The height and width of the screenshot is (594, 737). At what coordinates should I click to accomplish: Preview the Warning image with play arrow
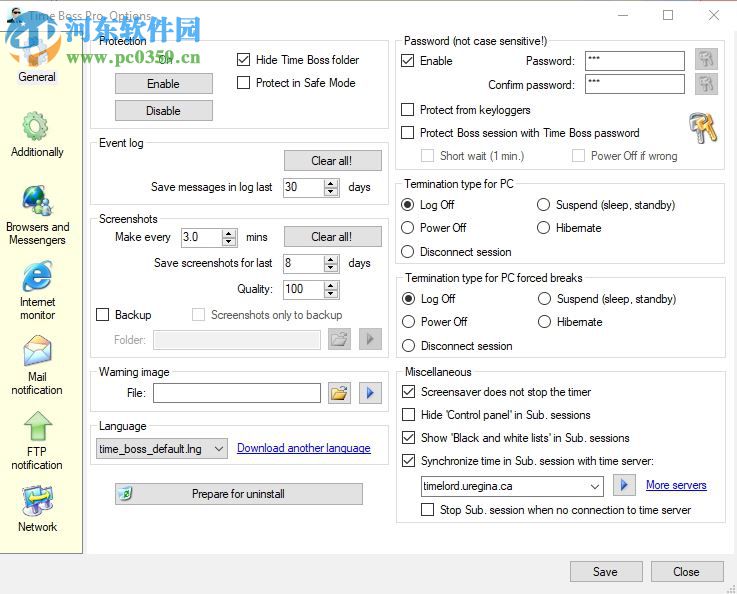coord(370,393)
